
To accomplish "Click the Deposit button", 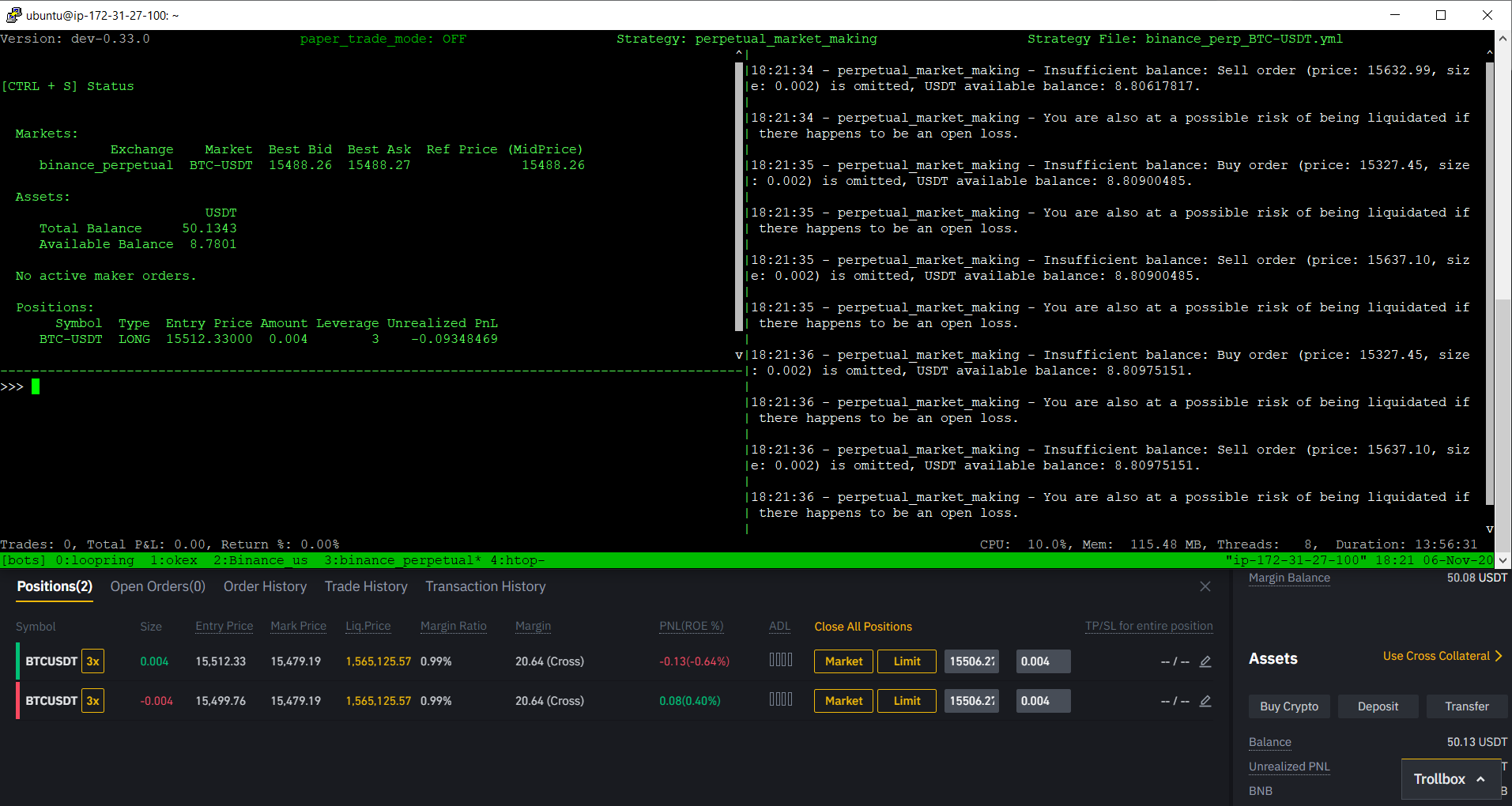I will [x=1377, y=706].
